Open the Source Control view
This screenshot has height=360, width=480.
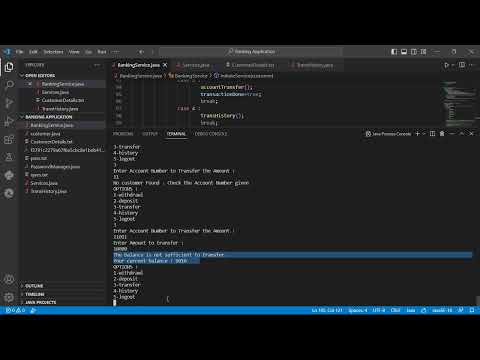click(x=9, y=103)
